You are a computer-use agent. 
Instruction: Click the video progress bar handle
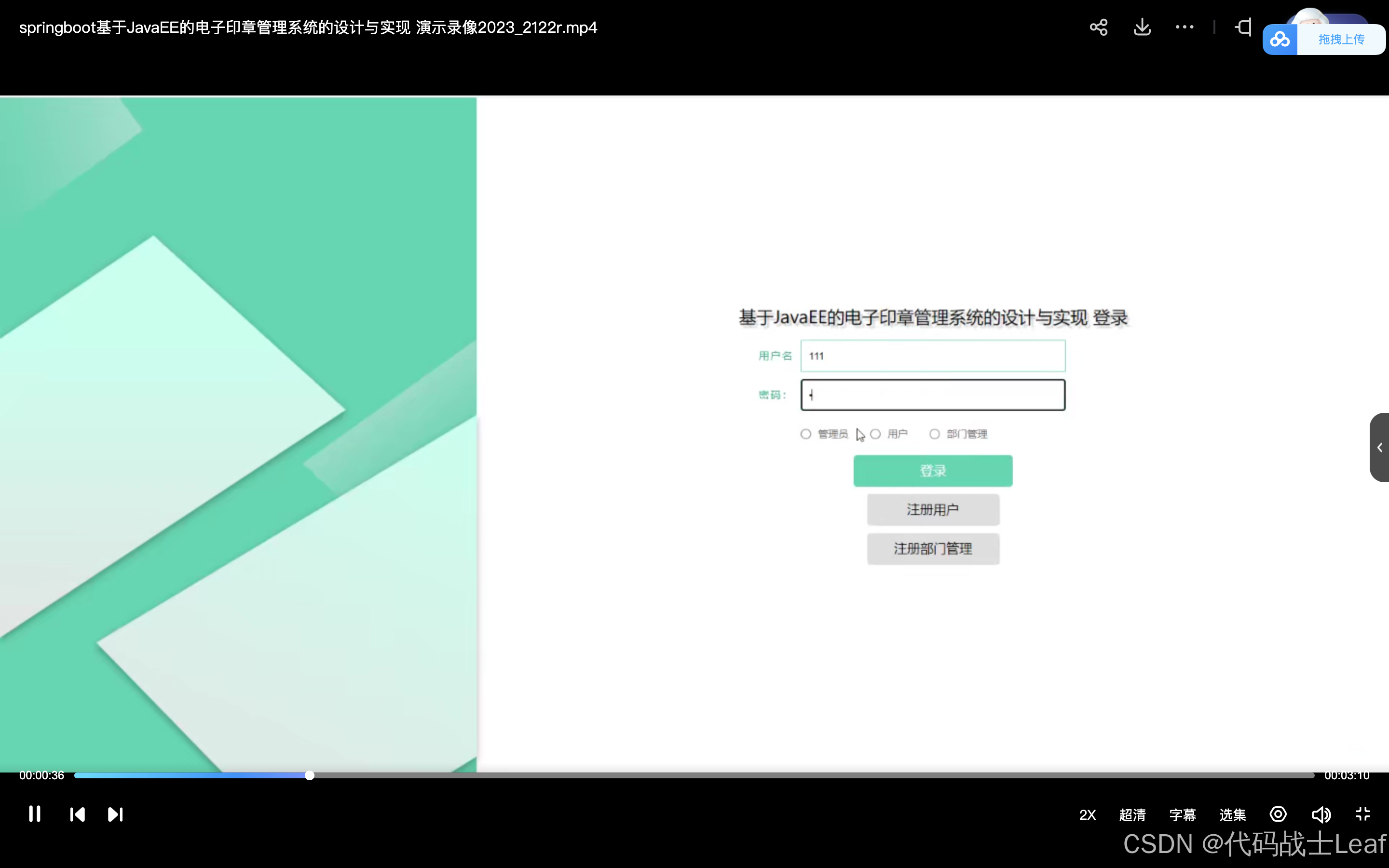coord(309,775)
